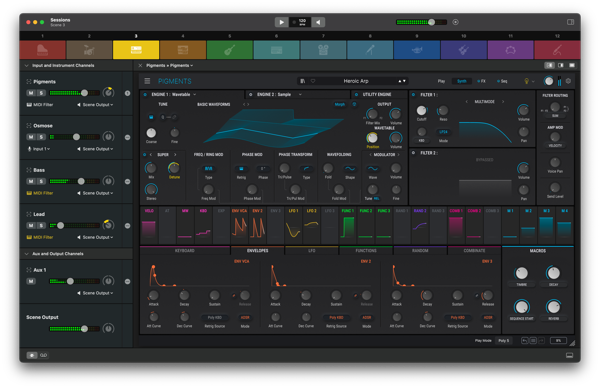Viewport: 600px width, 388px height.
Task: Collapse Aux and Output Channels section
Action: pyautogui.click(x=26, y=254)
